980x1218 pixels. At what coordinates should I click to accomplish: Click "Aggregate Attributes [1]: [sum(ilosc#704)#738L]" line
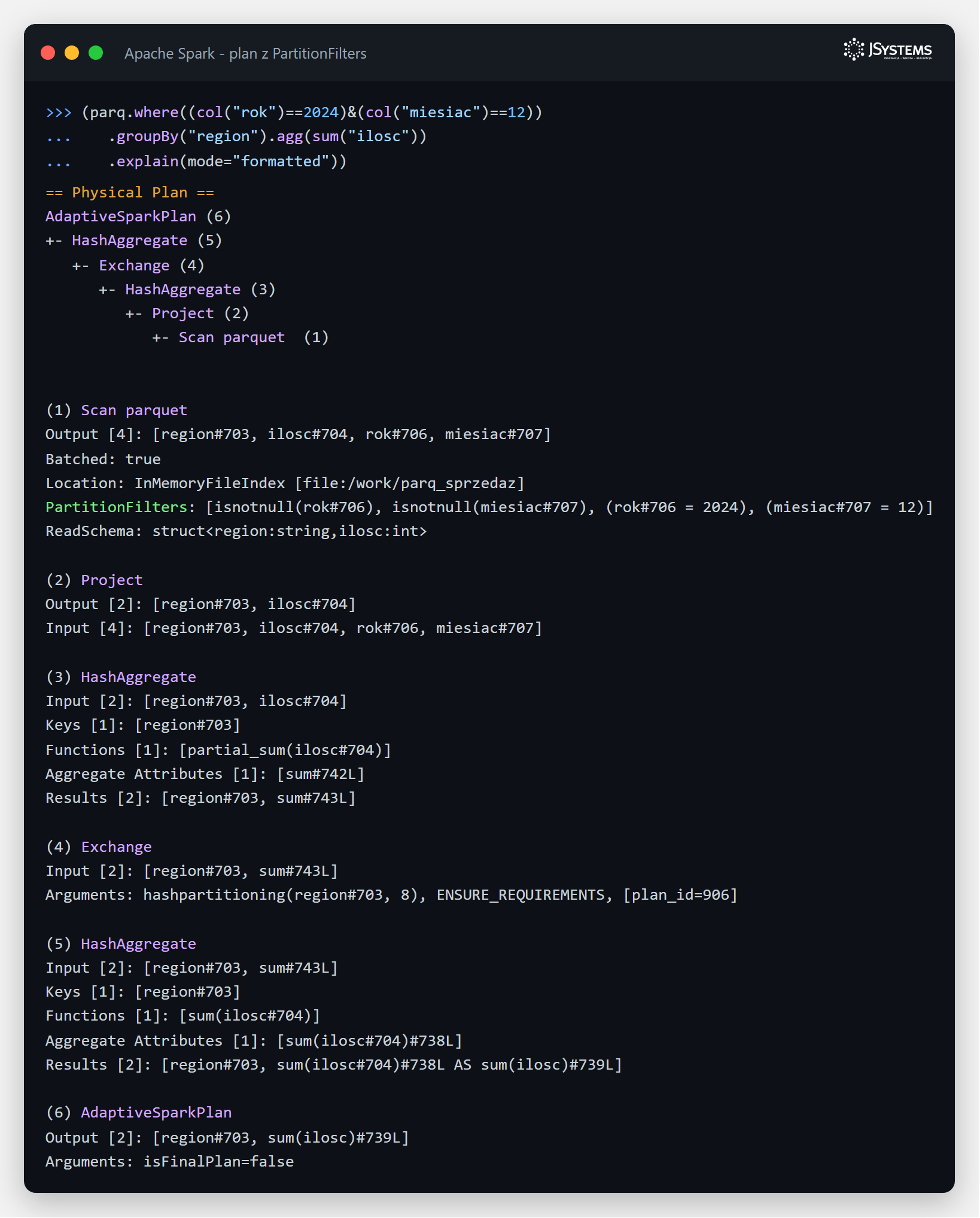click(254, 1041)
